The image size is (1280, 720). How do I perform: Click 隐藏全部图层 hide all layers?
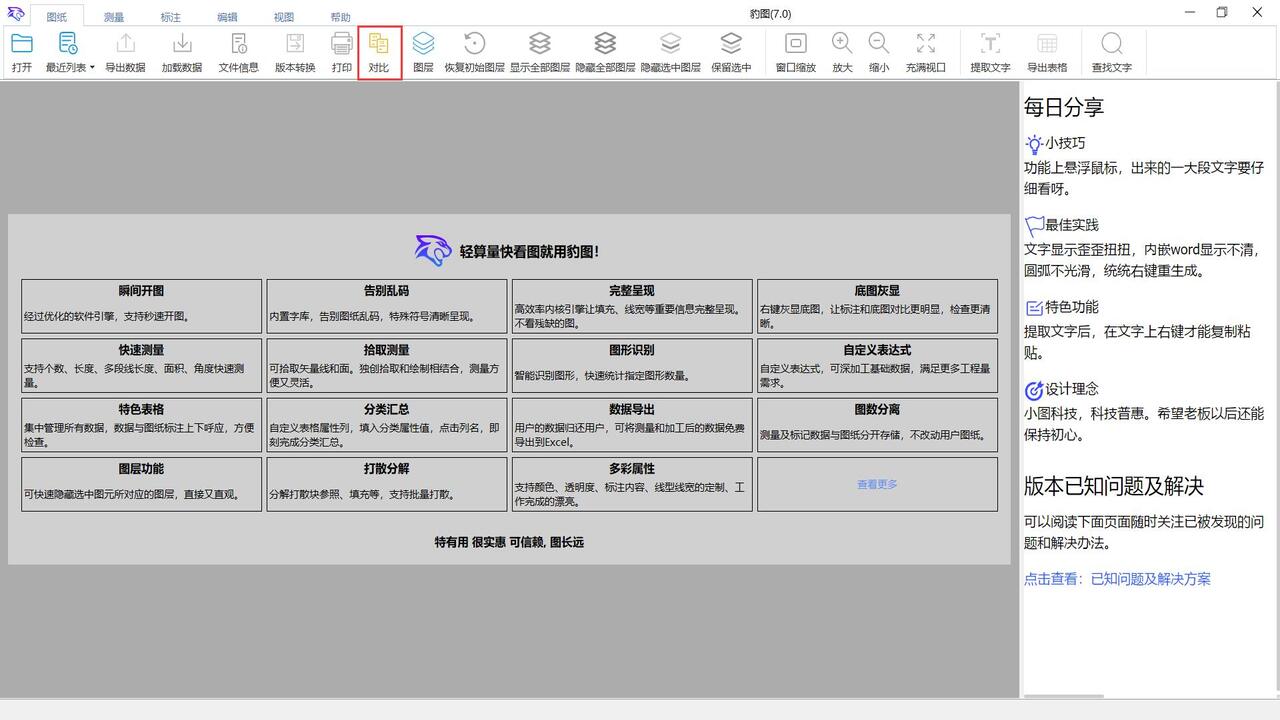coord(605,53)
